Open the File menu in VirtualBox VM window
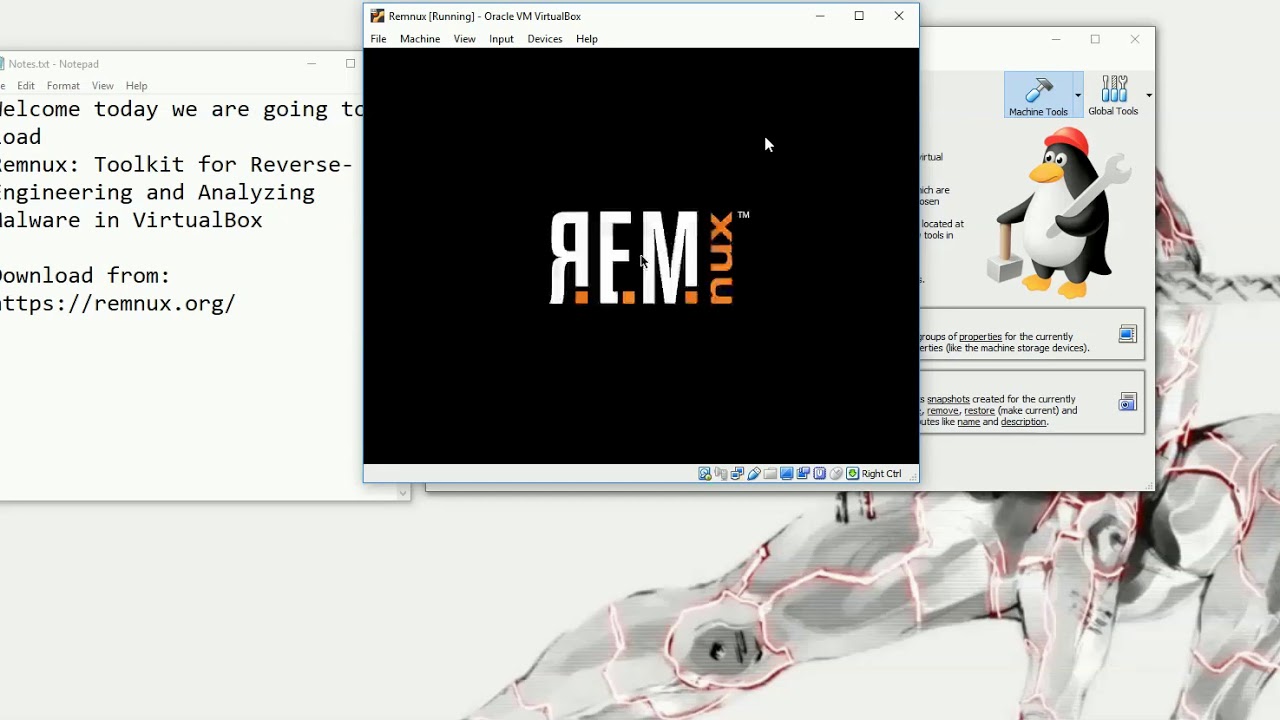1280x720 pixels. click(378, 39)
